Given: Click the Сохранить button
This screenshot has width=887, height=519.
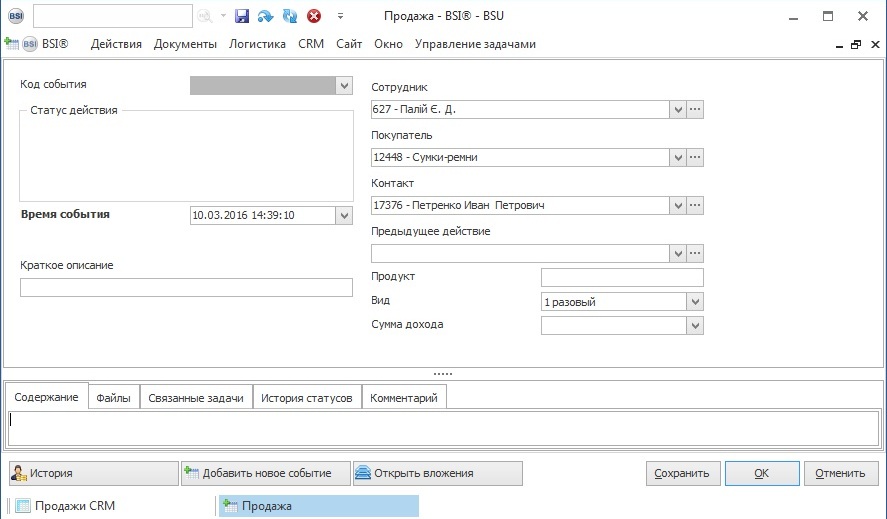Looking at the screenshot, I should coord(682,473).
